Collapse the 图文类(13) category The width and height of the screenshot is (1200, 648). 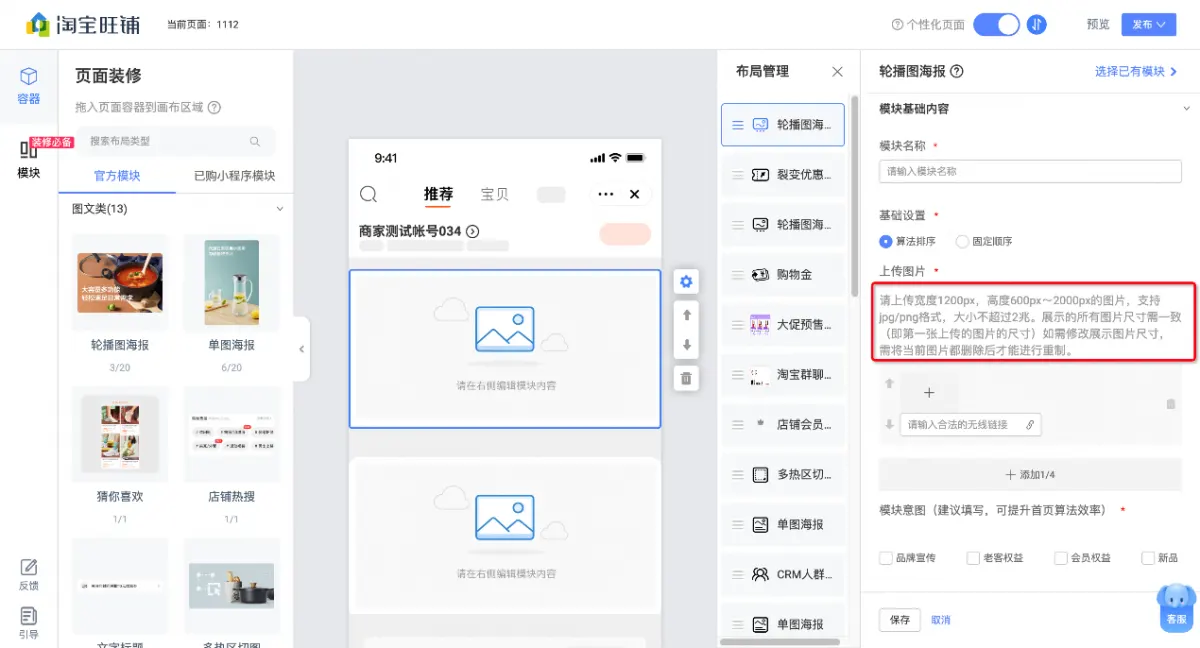[280, 209]
